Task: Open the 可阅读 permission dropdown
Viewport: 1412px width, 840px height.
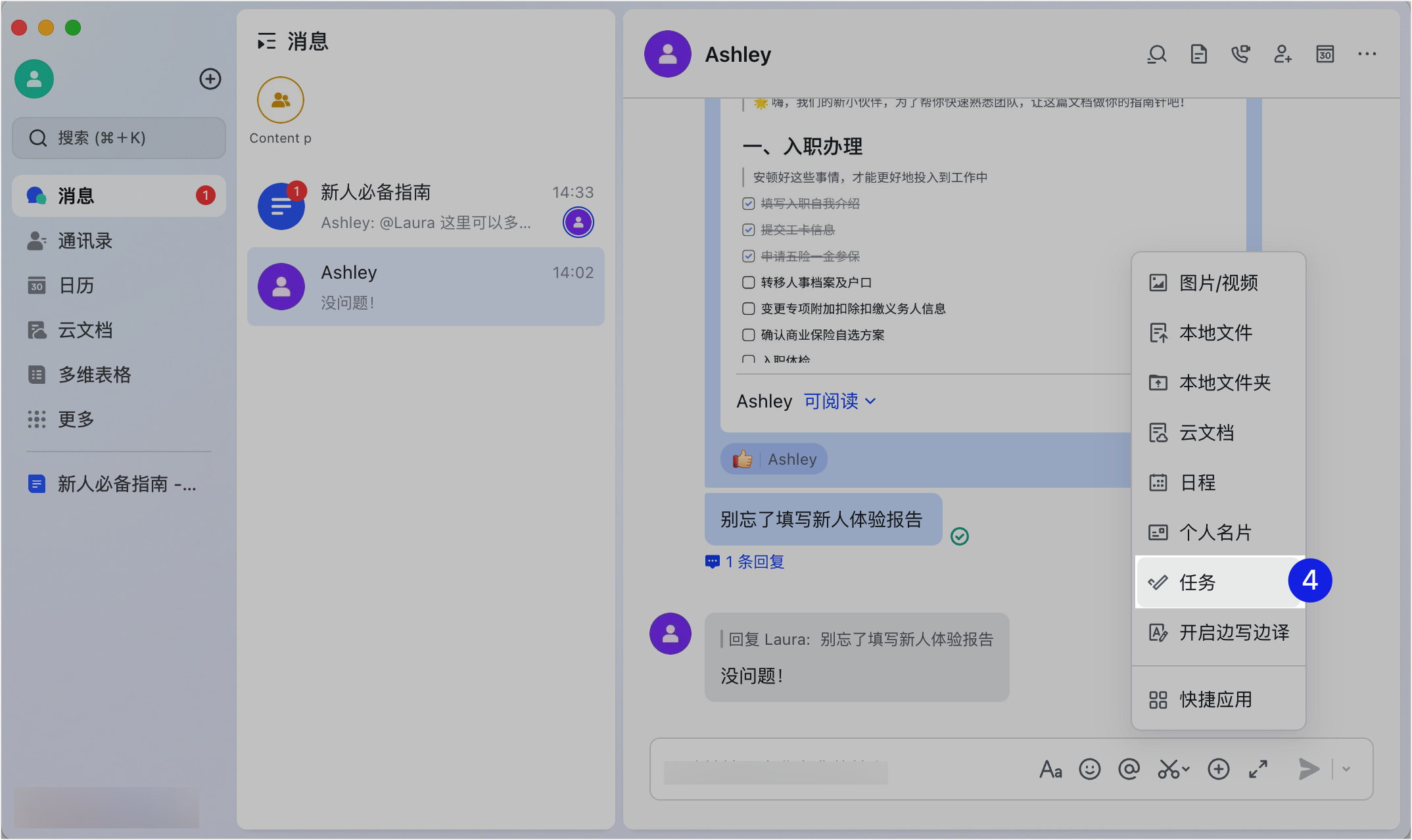Action: pyautogui.click(x=839, y=401)
